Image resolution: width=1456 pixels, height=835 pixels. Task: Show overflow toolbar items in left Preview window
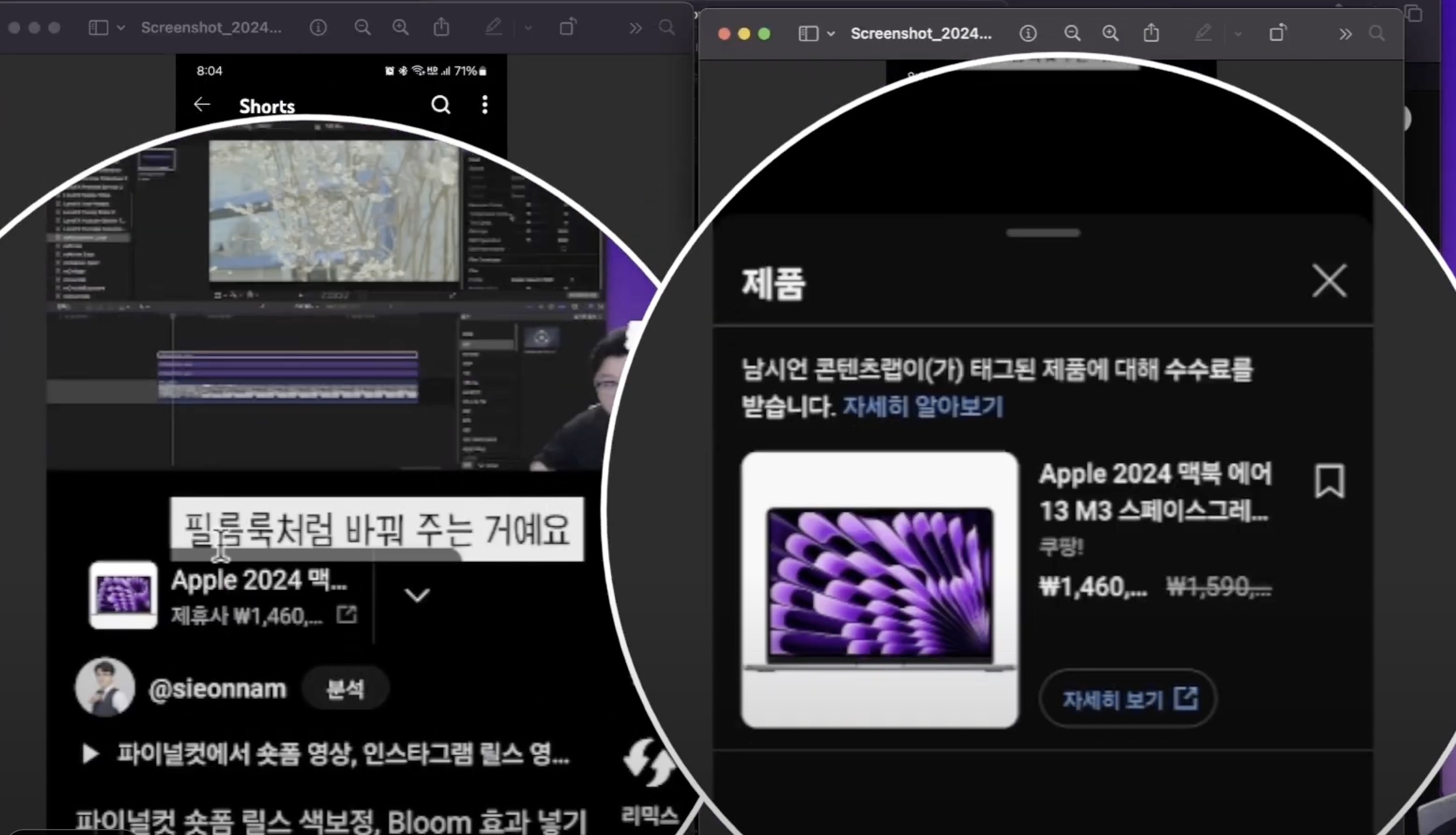coord(636,28)
